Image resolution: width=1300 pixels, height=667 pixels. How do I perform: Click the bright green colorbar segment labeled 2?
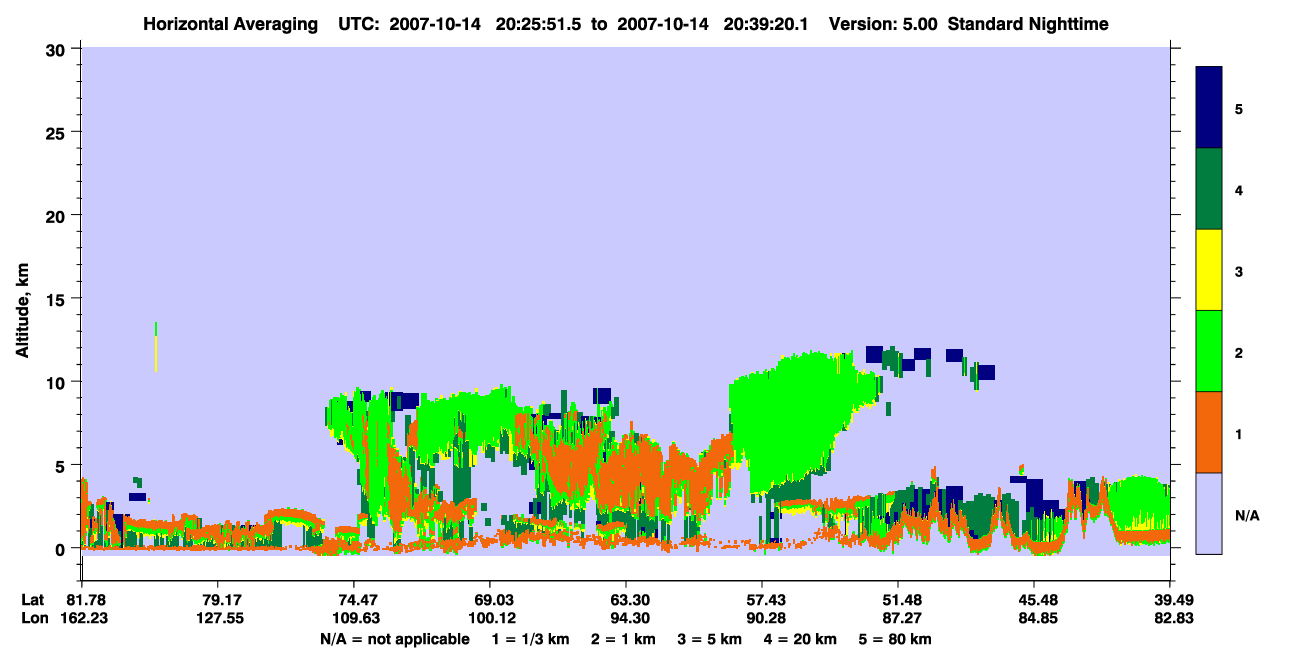1209,351
